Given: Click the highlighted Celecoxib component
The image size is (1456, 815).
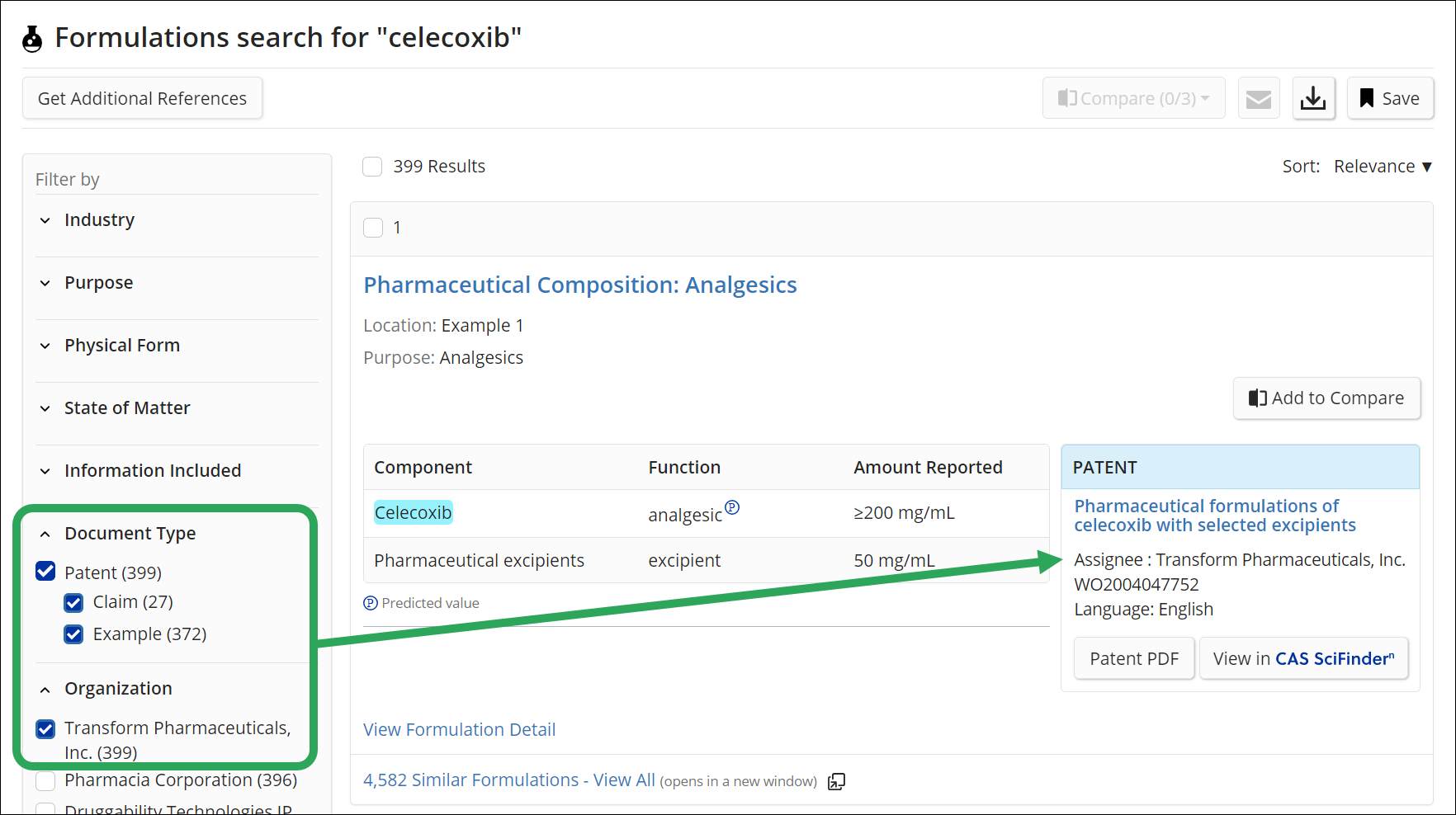Looking at the screenshot, I should tap(413, 512).
